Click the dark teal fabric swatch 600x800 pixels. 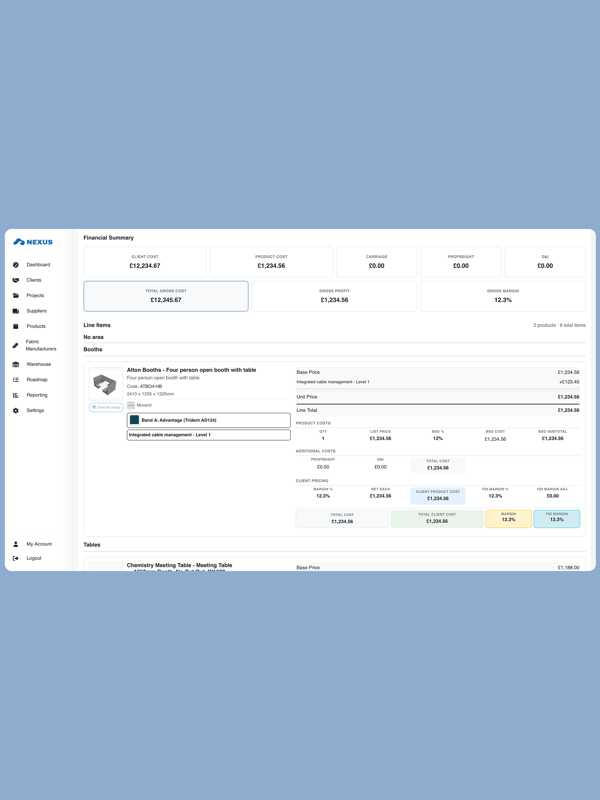click(134, 420)
